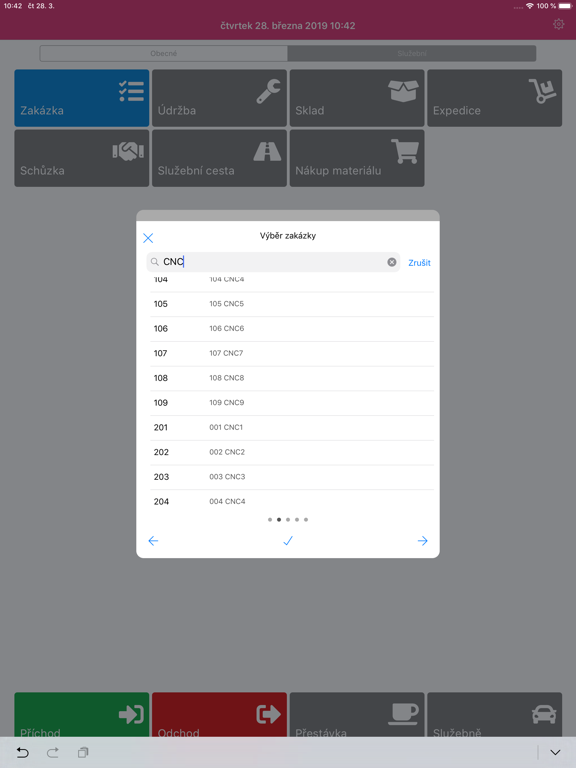
Task: Select order row 106 CNC6
Action: [292, 329]
